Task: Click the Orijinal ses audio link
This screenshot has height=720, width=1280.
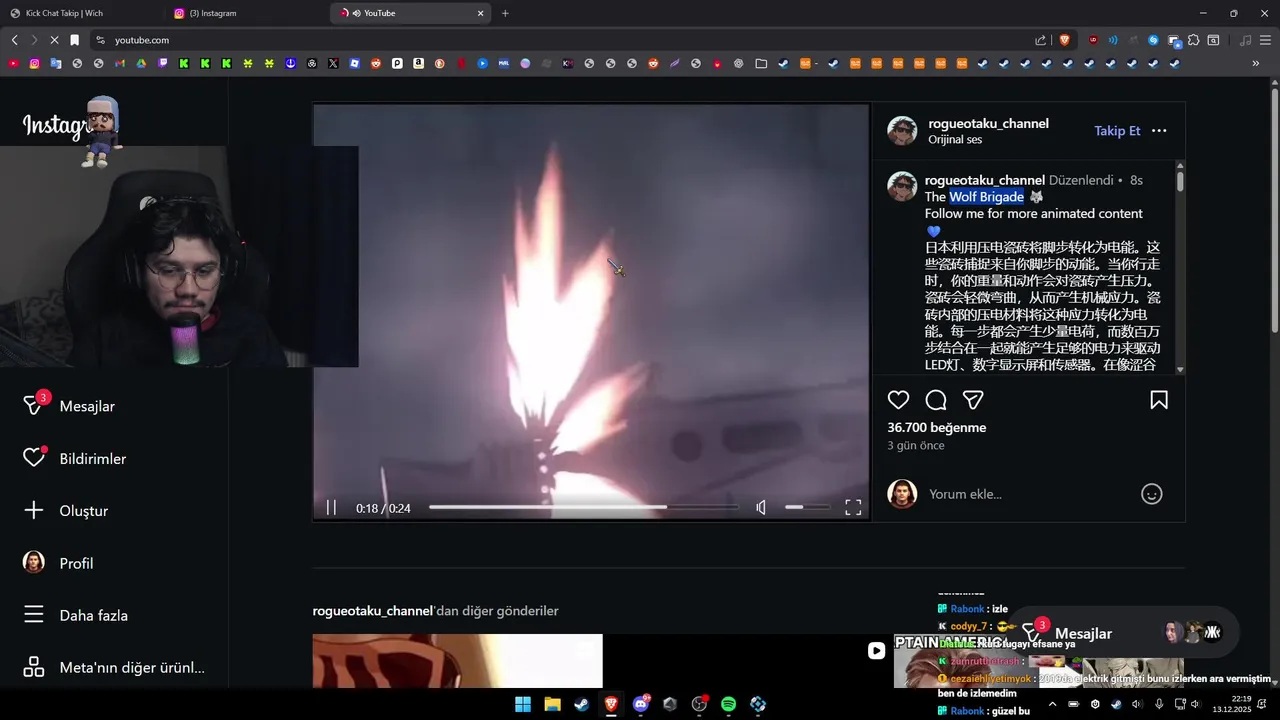Action: tap(955, 140)
